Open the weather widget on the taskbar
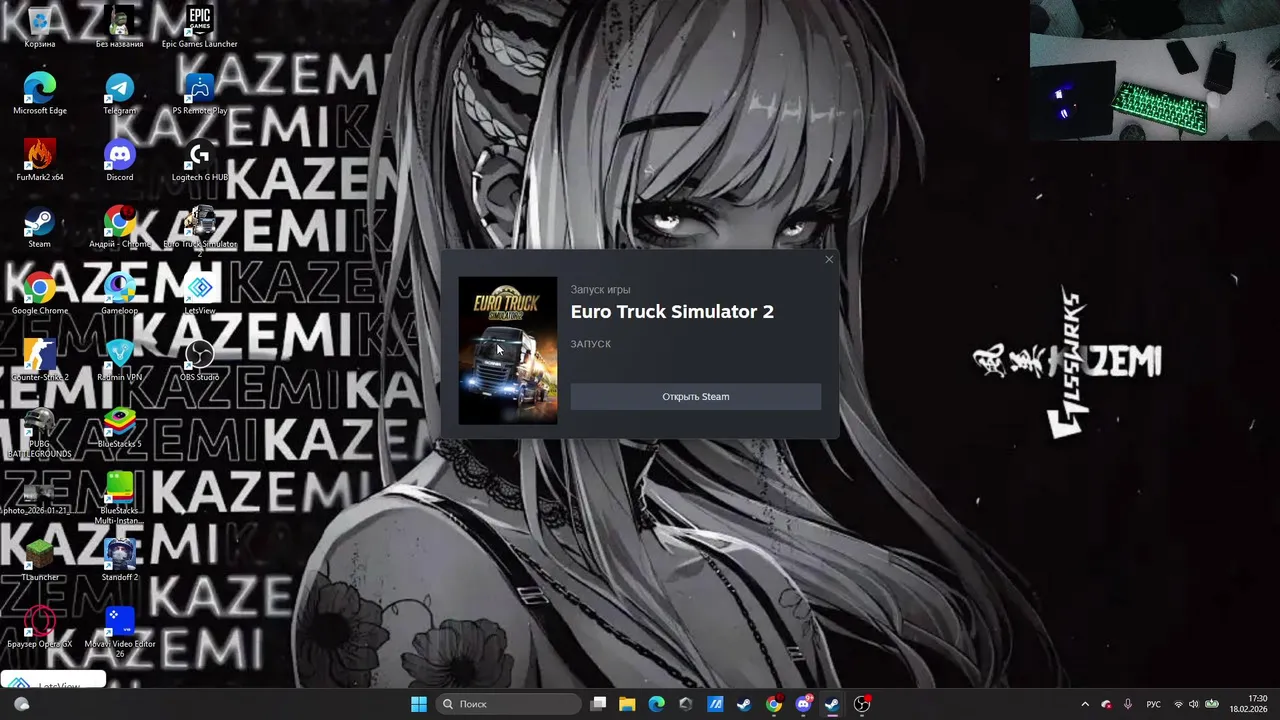The height and width of the screenshot is (720, 1280). pyautogui.click(x=22, y=704)
